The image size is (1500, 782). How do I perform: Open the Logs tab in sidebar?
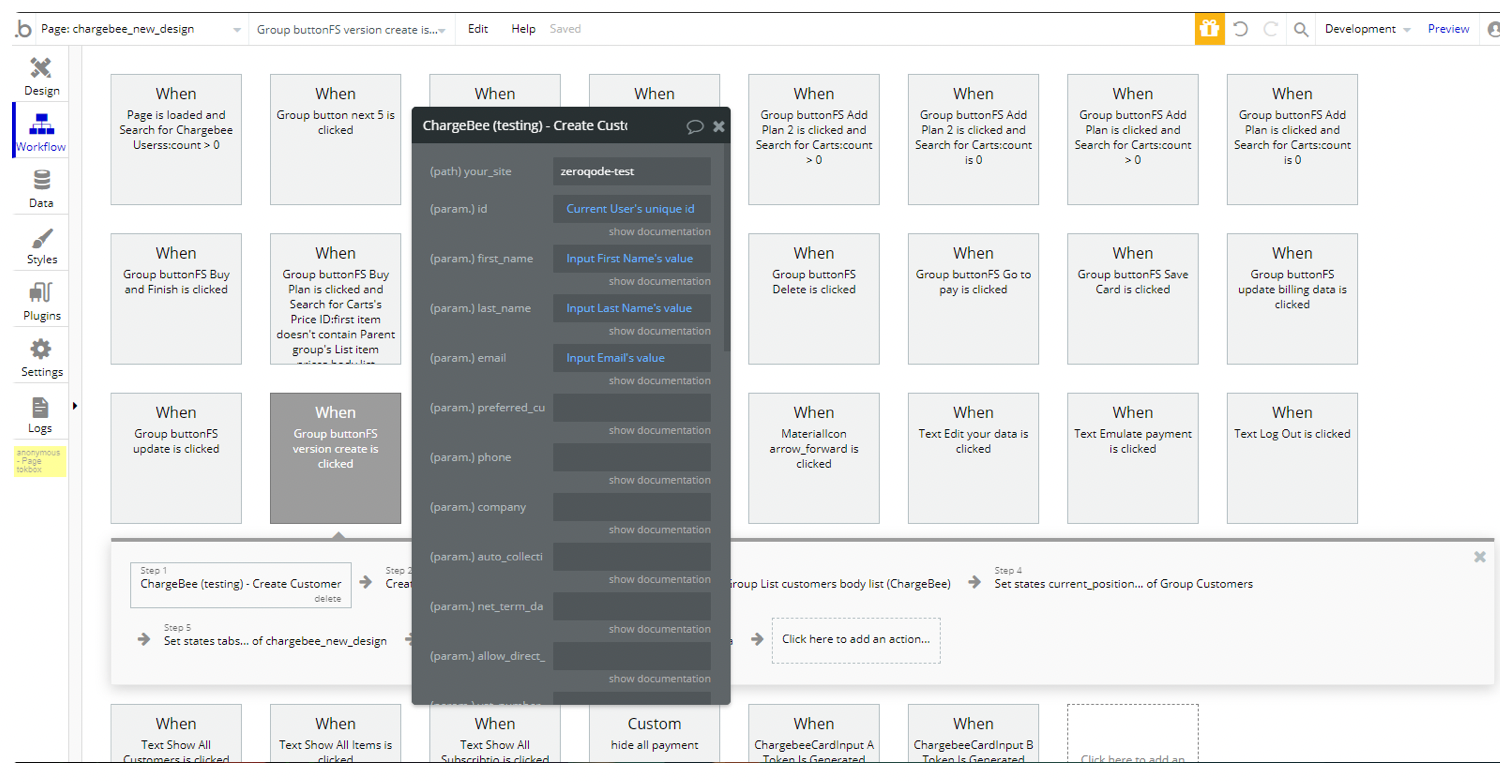tap(41, 414)
